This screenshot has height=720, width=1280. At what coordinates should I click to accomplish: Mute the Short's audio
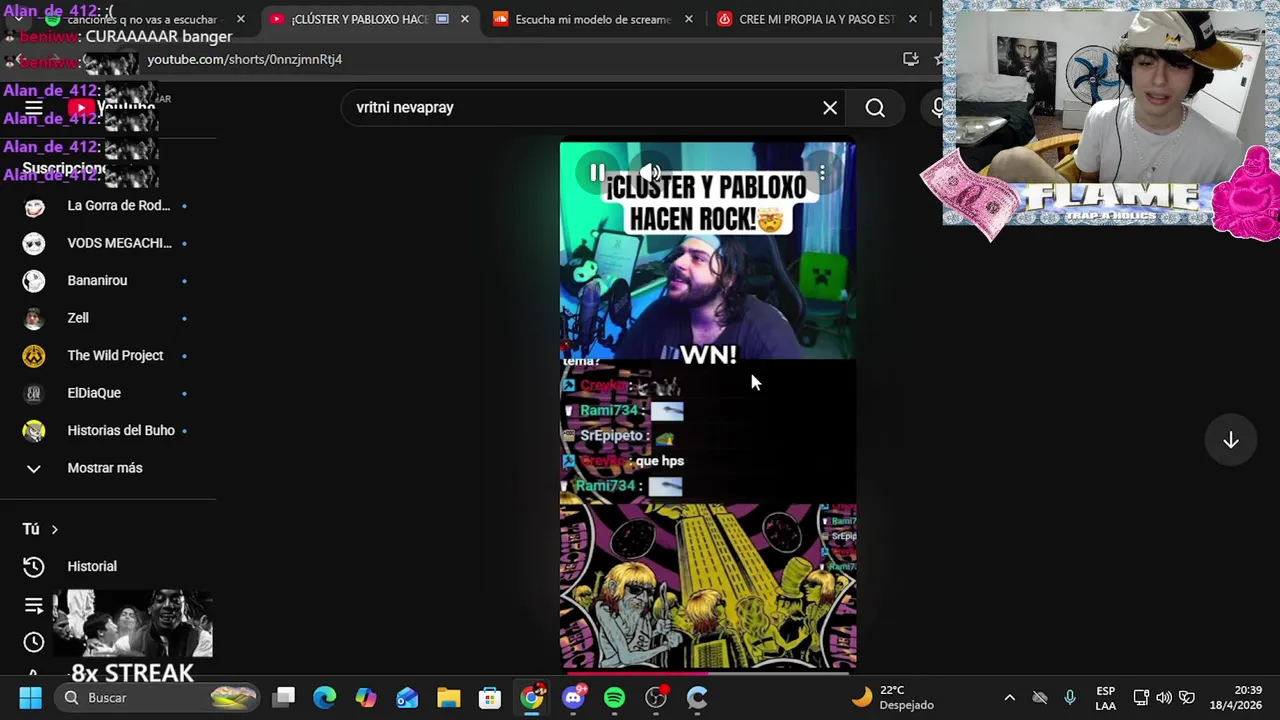(x=650, y=173)
